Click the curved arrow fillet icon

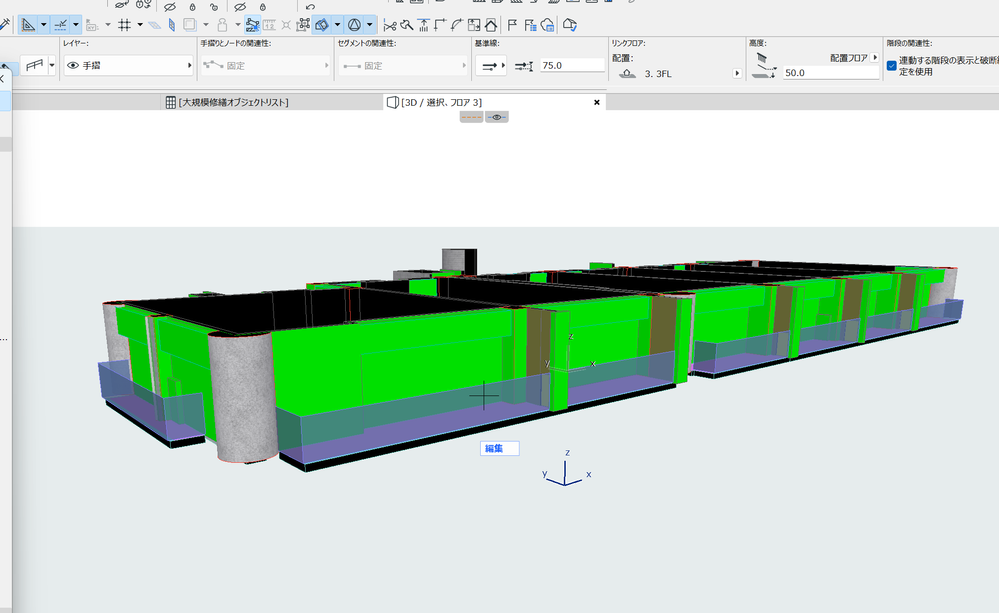[x=457, y=24]
